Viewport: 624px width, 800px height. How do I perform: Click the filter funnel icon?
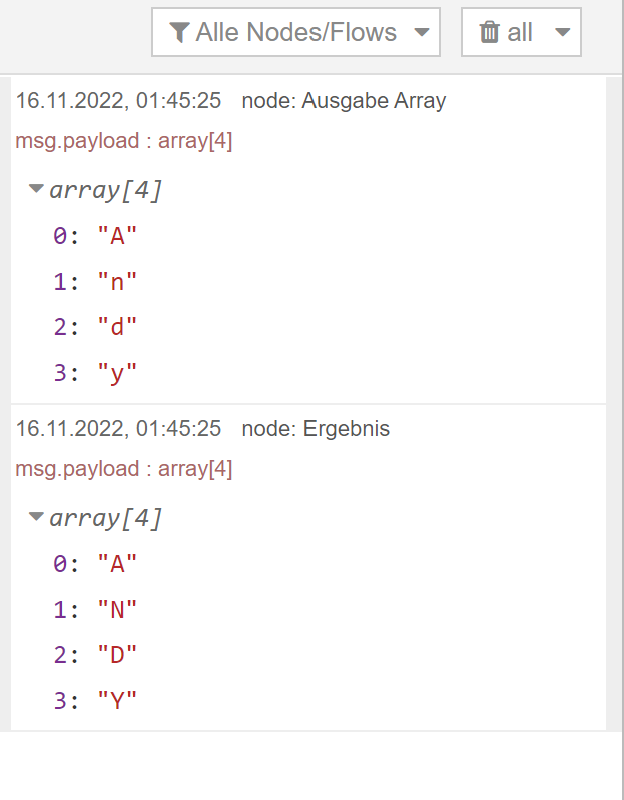(x=179, y=32)
